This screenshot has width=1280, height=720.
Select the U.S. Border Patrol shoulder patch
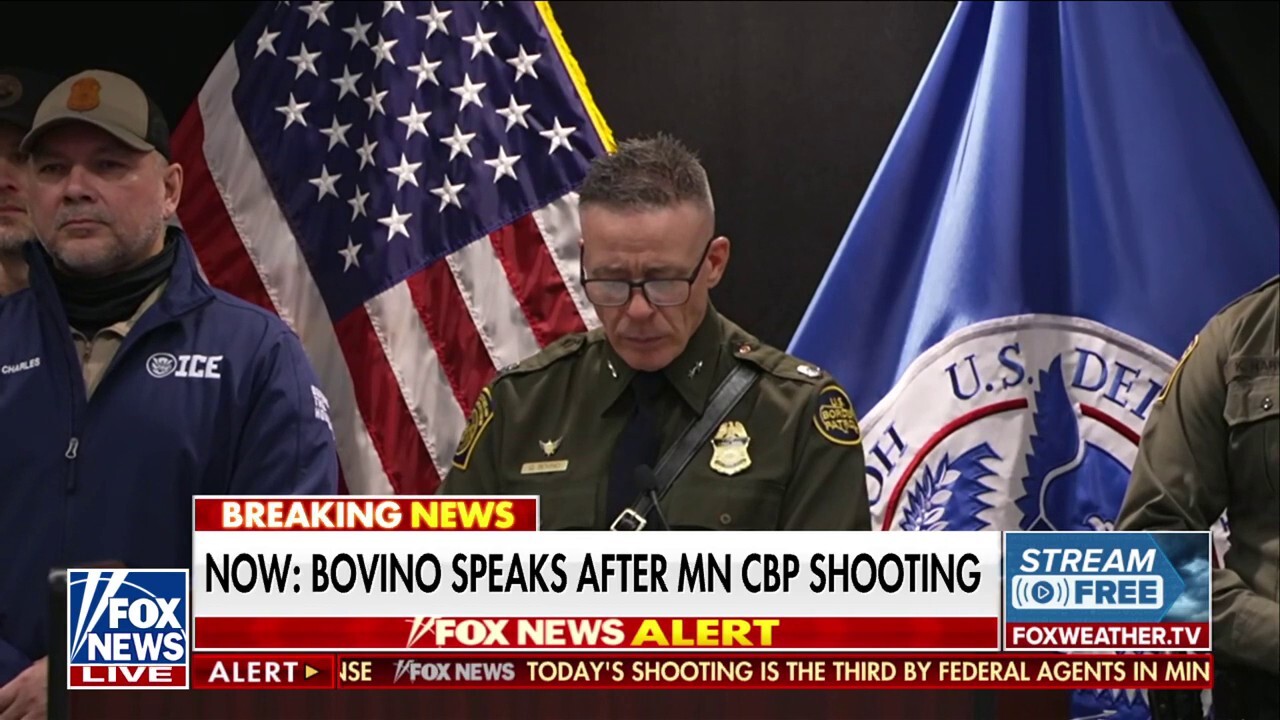tap(835, 414)
